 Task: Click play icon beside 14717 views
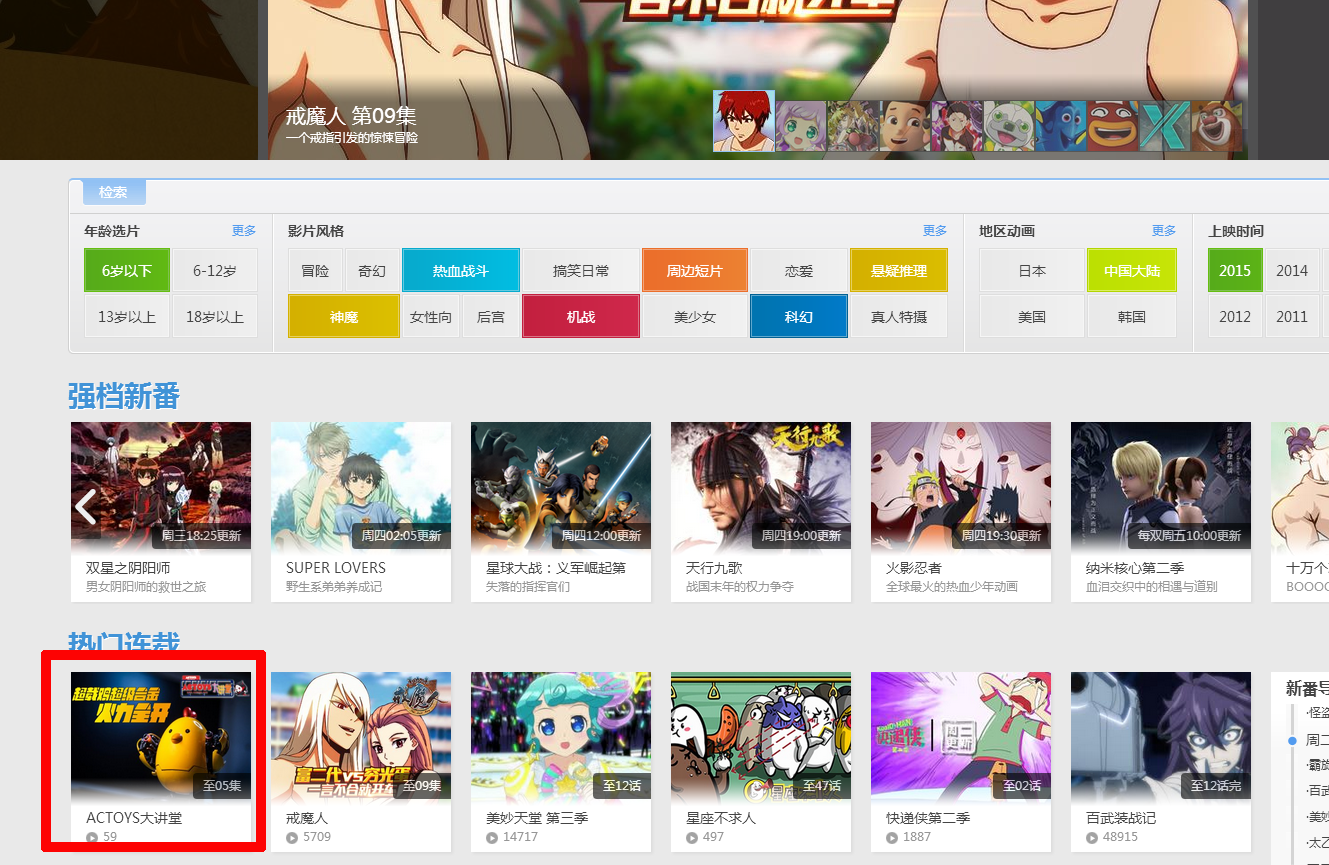[x=492, y=837]
